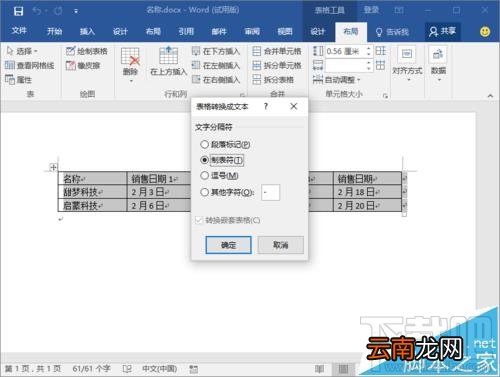Click 登录 in the title bar
The height and width of the screenshot is (377, 500).
371,10
